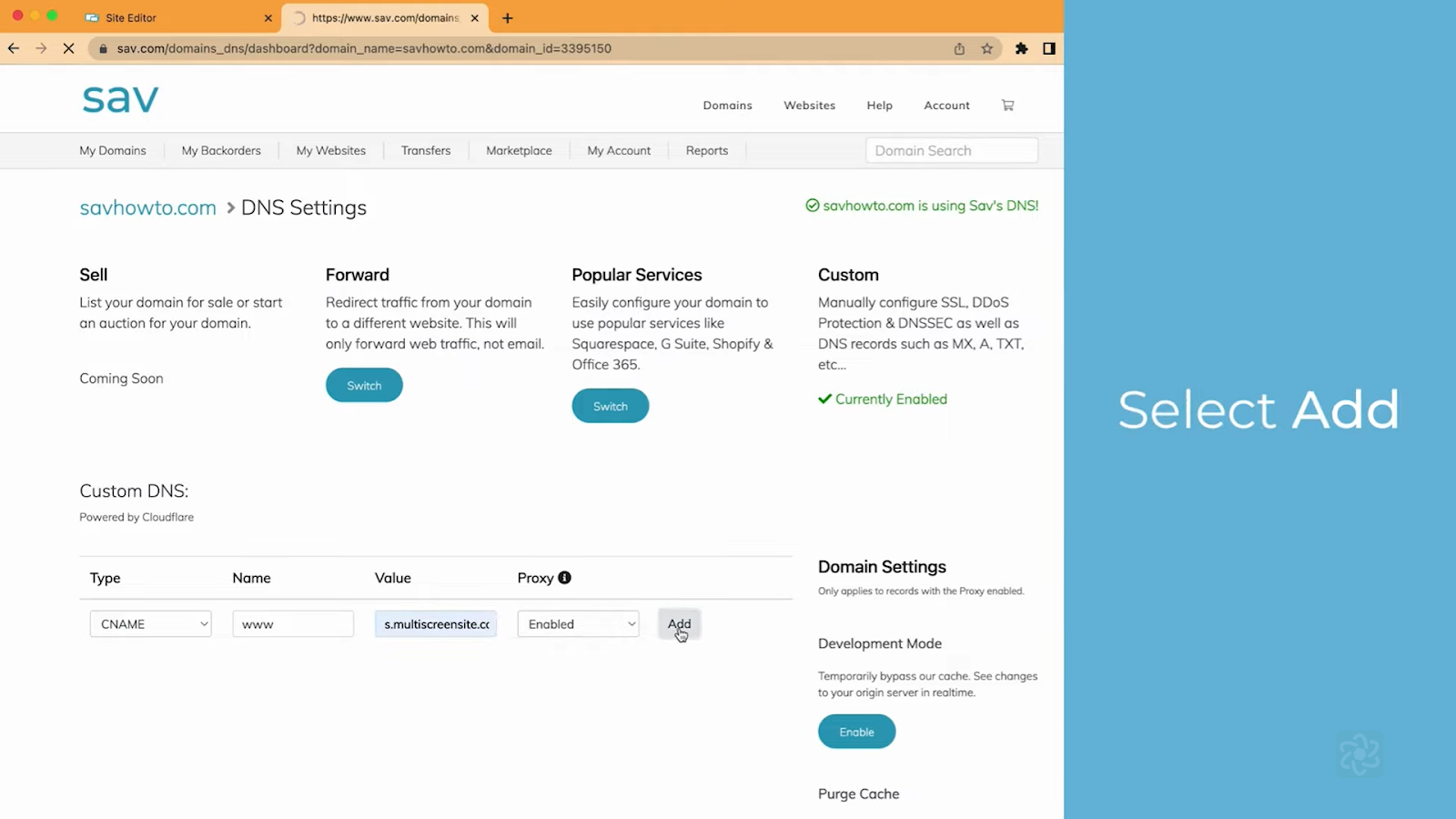Click the Domain Settings heading
The image size is (1456, 819).
[882, 567]
